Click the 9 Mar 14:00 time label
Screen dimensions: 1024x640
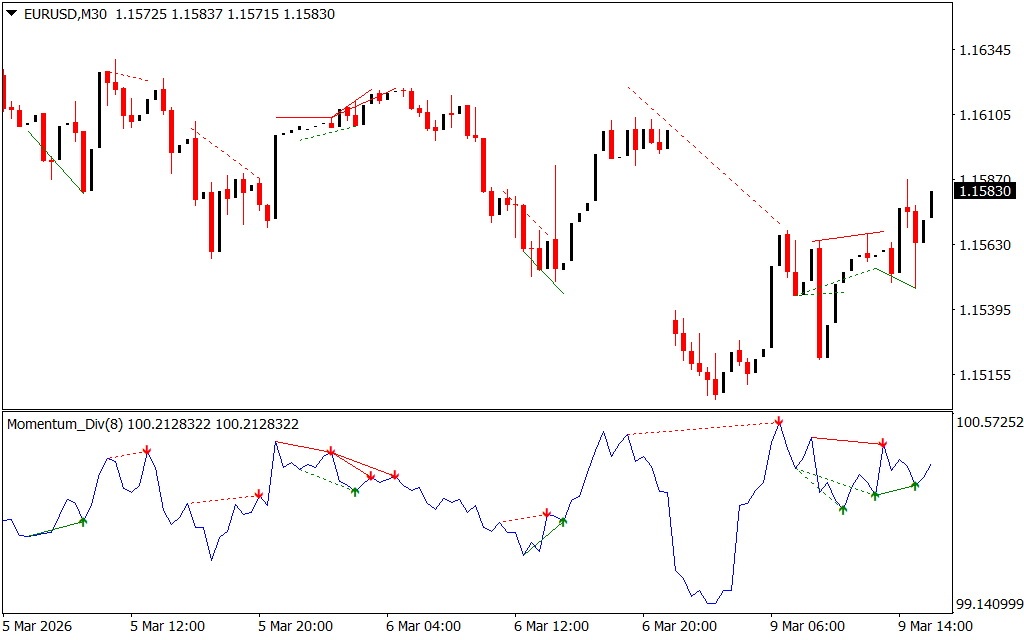coord(935,627)
